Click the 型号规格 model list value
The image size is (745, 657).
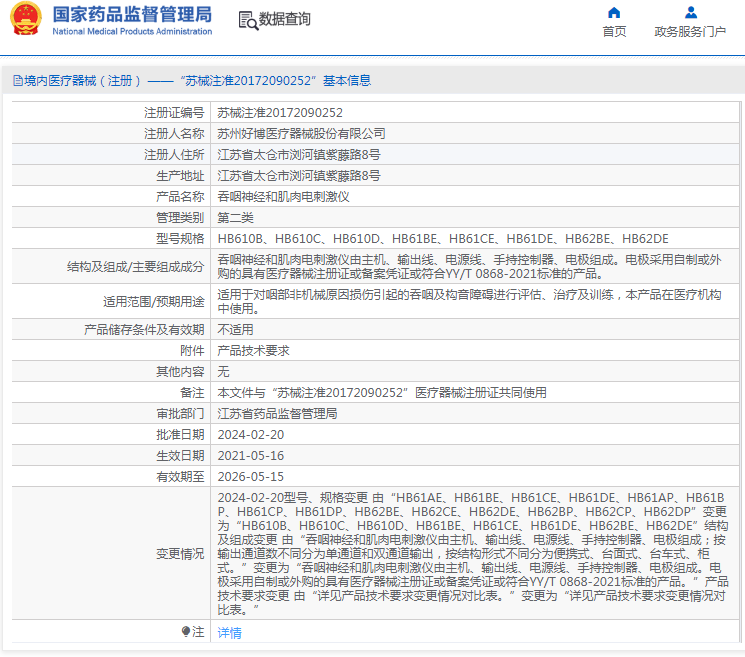(x=443, y=239)
